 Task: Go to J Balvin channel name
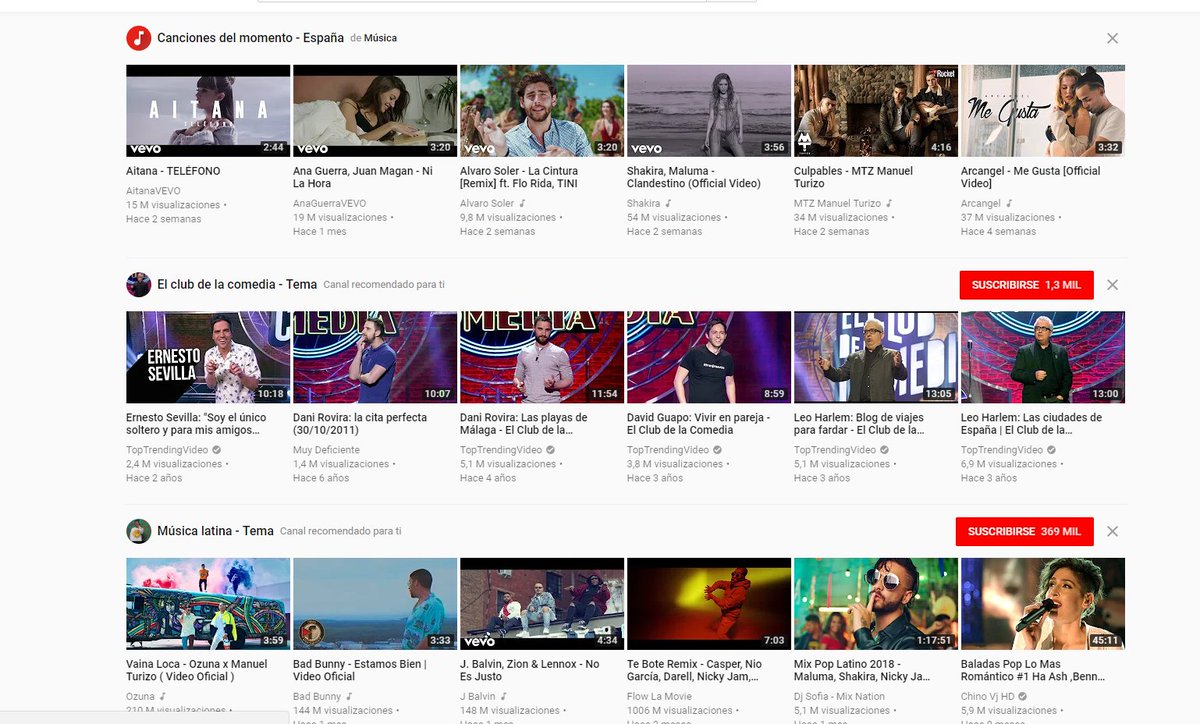click(x=478, y=696)
